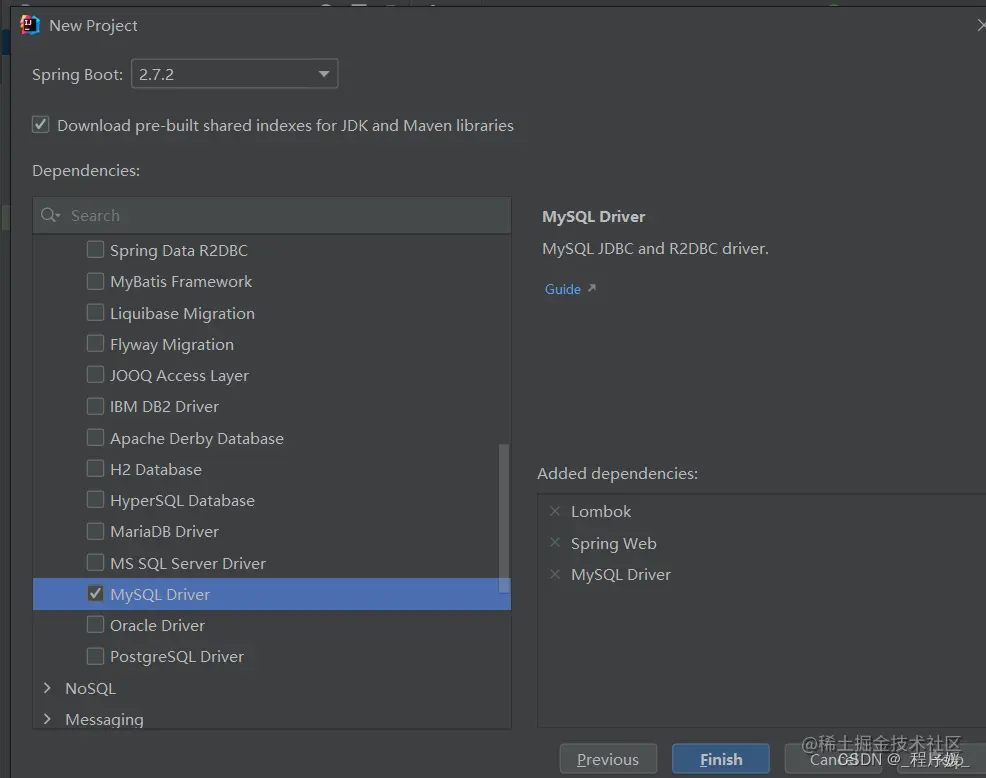
Task: Click the dependency list scrollbar
Action: point(504,518)
